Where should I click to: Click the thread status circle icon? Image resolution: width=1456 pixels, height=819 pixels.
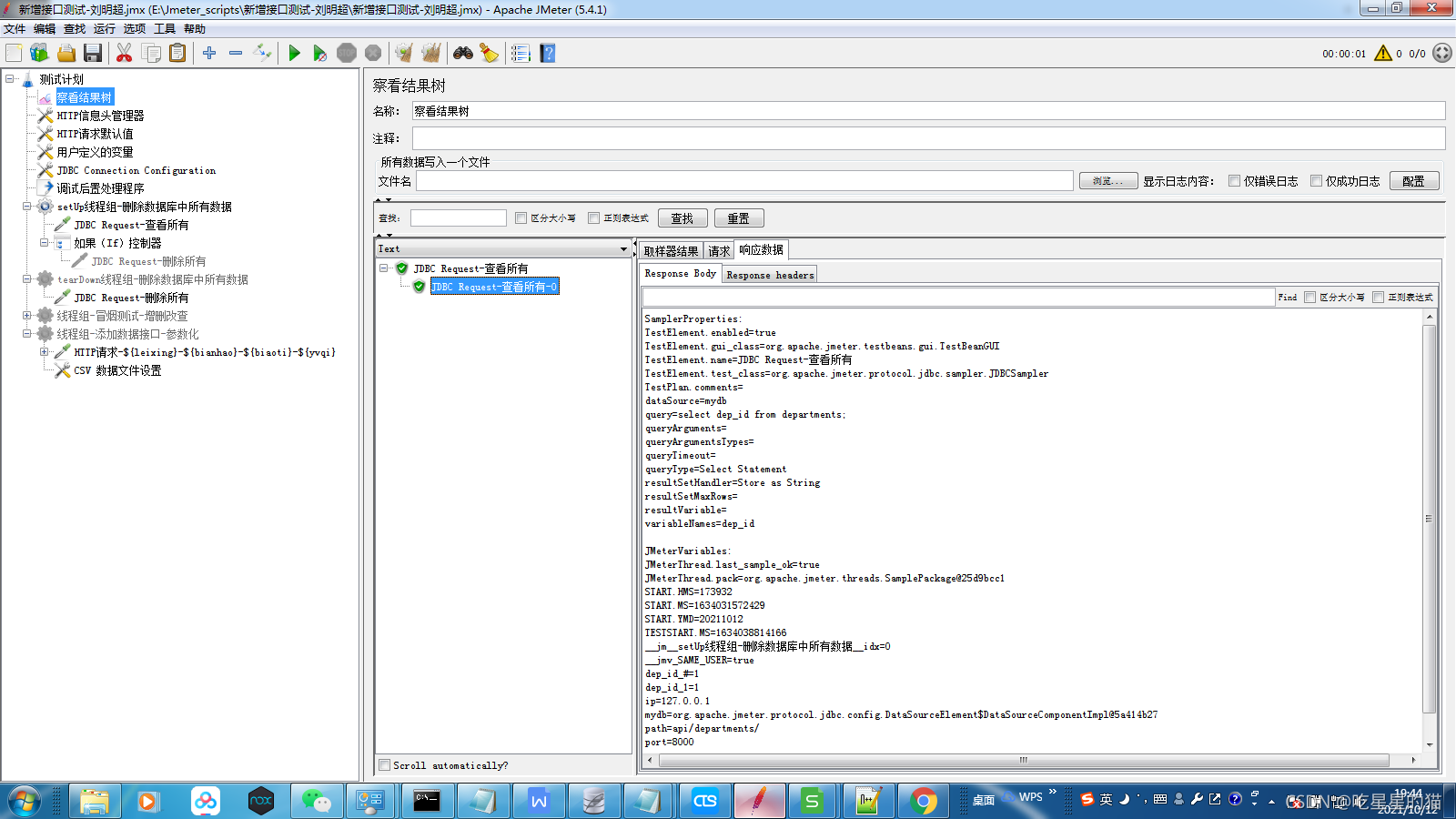tap(1442, 53)
